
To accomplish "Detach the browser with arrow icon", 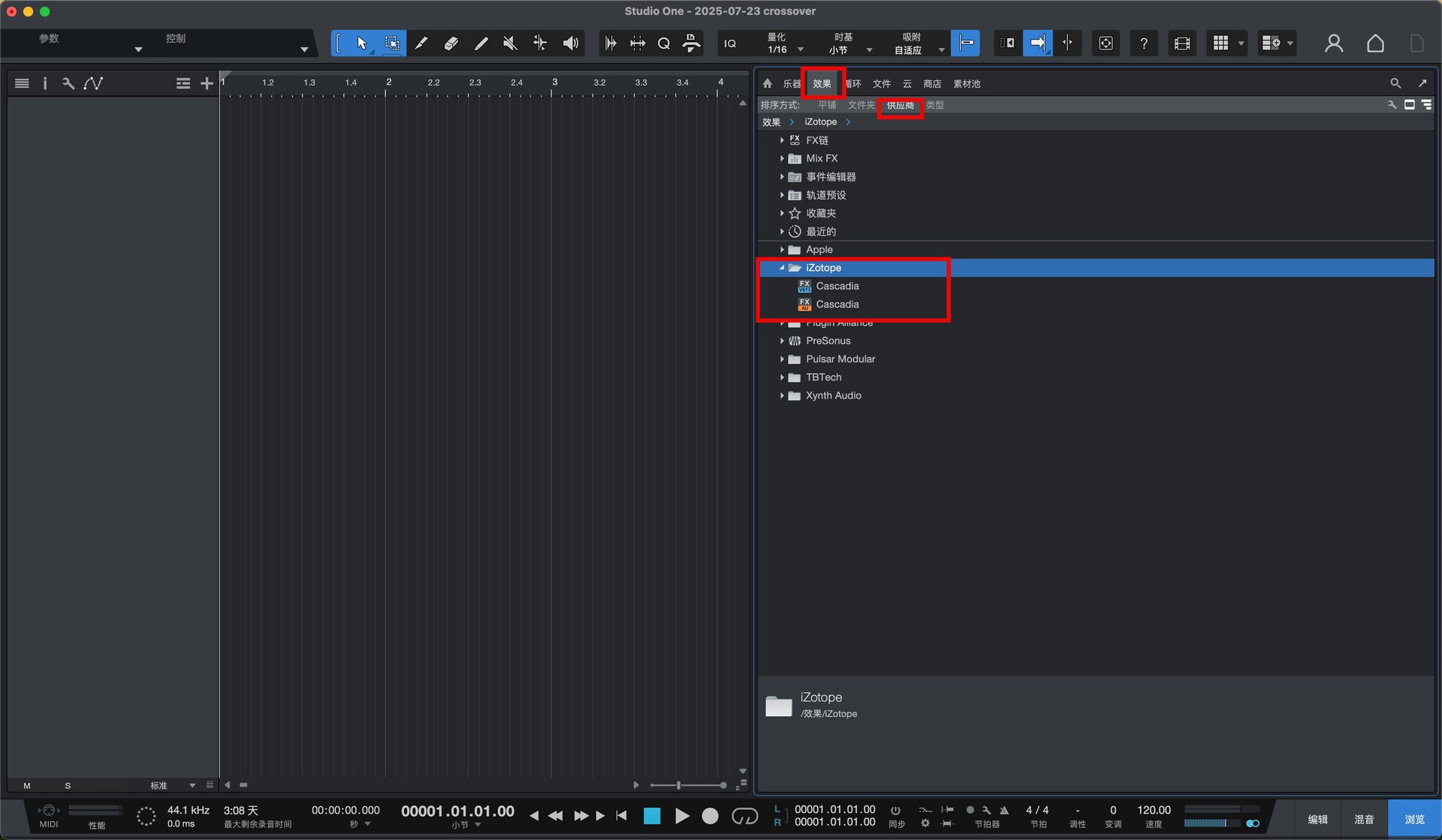I will [1422, 83].
